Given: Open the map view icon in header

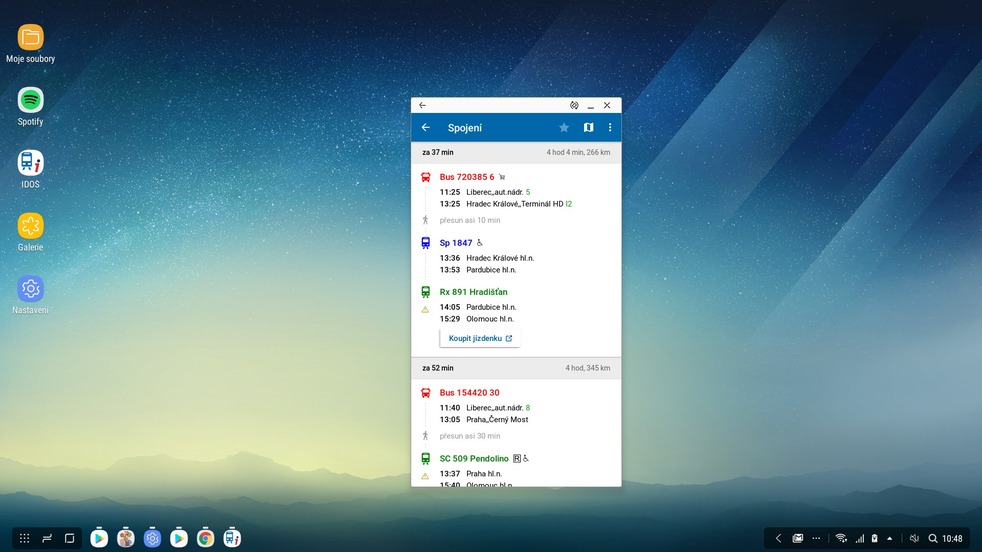Looking at the screenshot, I should coord(588,128).
